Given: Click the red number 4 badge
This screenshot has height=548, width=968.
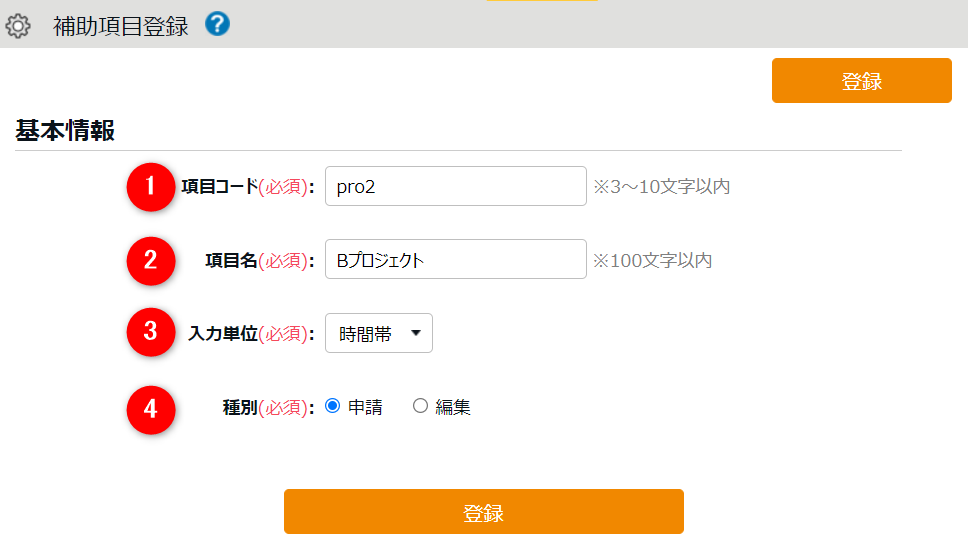Looking at the screenshot, I should click(x=151, y=408).
